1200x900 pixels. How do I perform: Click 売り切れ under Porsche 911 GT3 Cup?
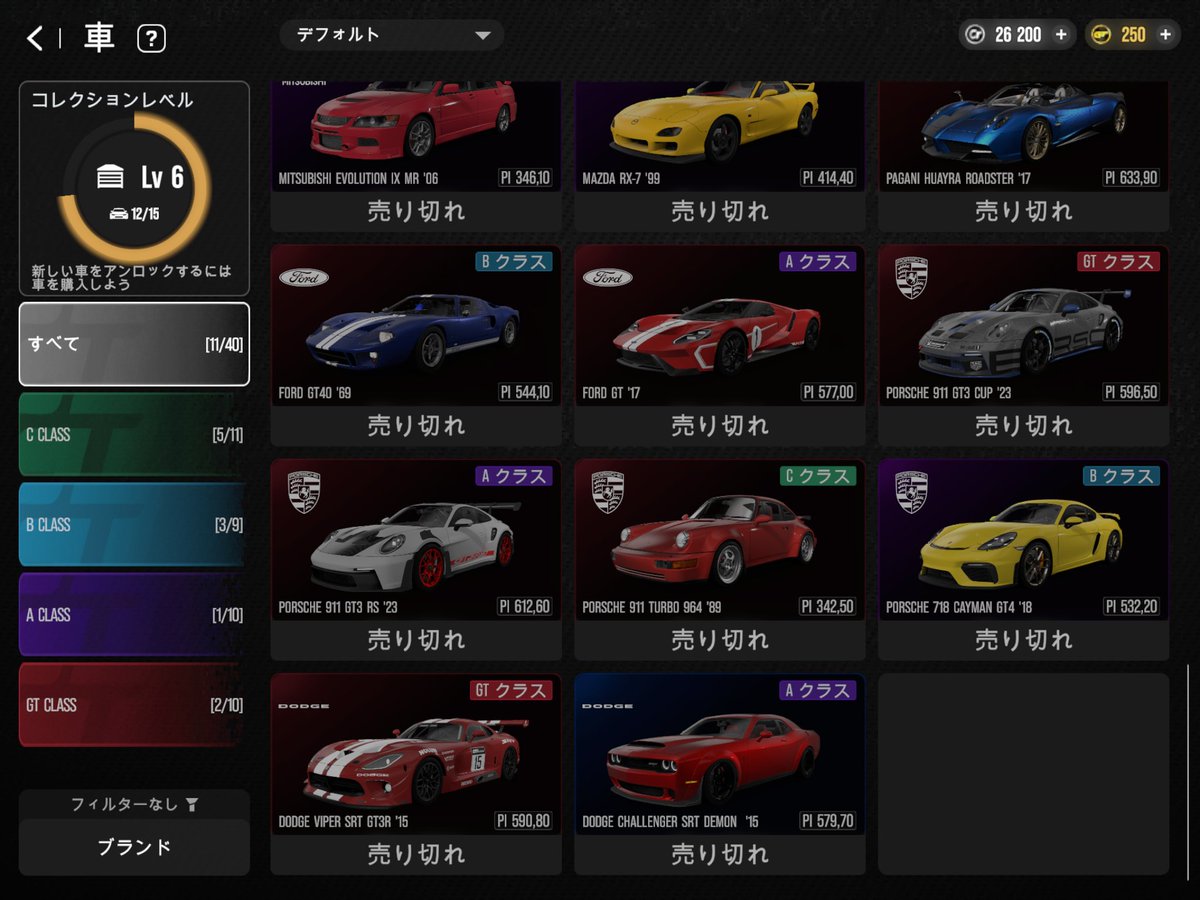point(1024,426)
